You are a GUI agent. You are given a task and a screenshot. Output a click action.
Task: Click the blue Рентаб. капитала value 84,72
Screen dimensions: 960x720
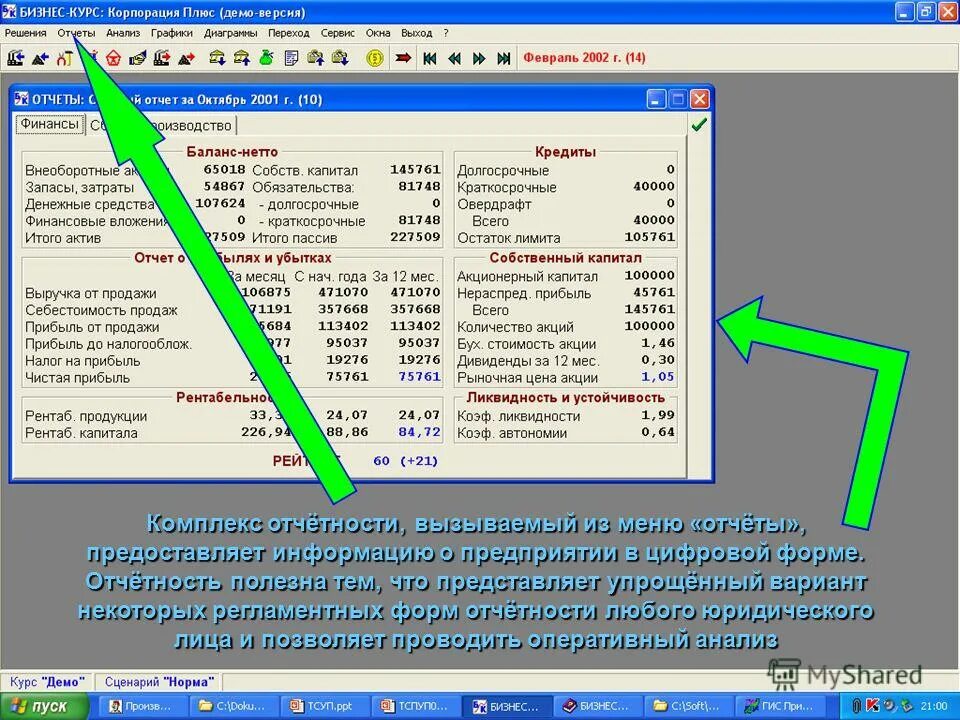click(x=419, y=432)
